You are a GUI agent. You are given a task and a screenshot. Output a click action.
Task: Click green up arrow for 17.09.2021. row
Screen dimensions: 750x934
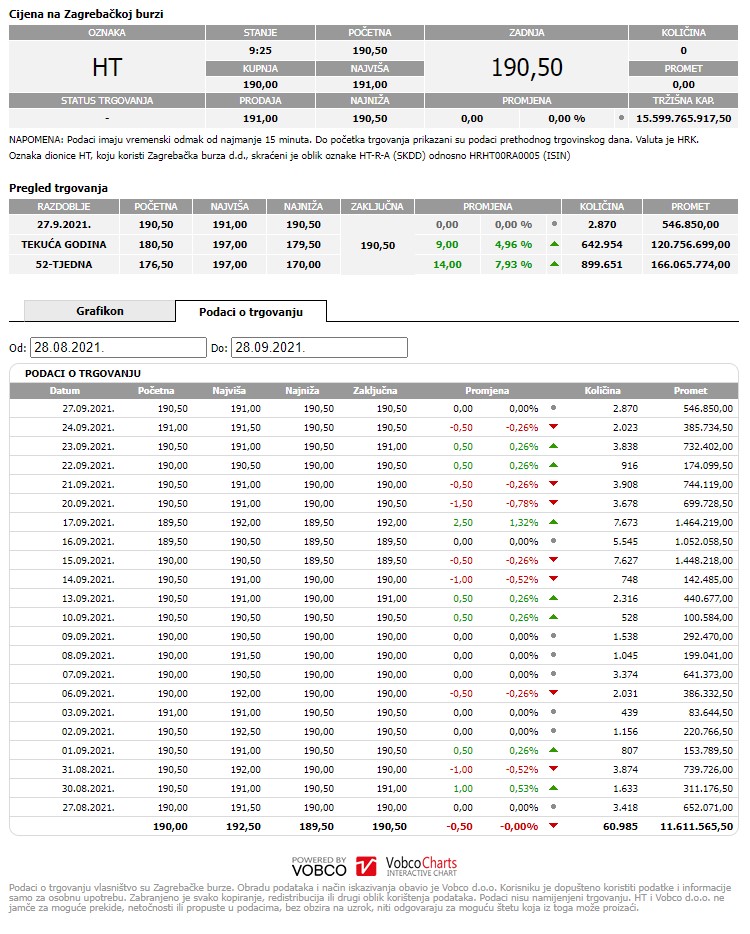553,522
